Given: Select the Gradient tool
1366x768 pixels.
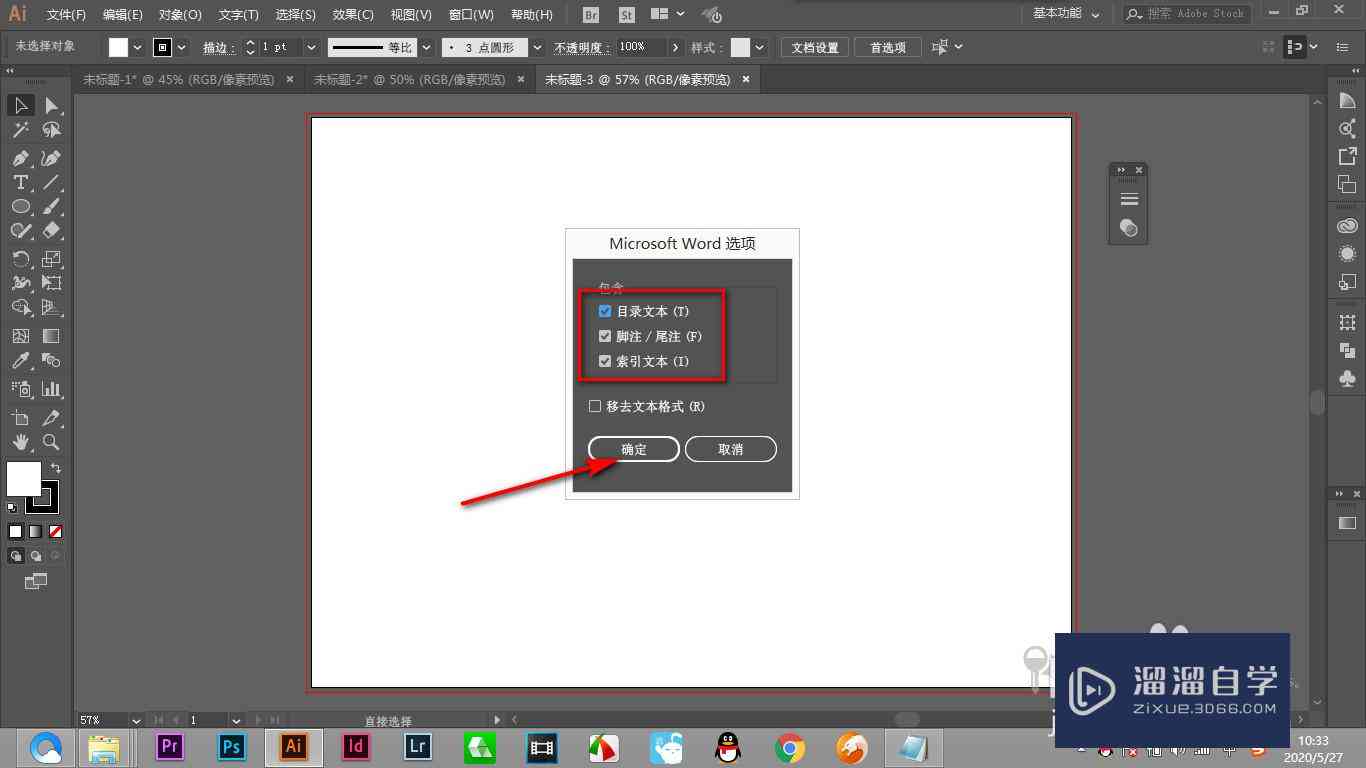Looking at the screenshot, I should (51, 336).
